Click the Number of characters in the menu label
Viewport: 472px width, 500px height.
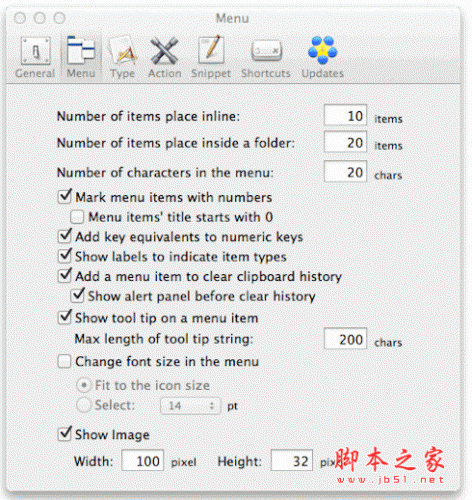pyautogui.click(x=165, y=173)
